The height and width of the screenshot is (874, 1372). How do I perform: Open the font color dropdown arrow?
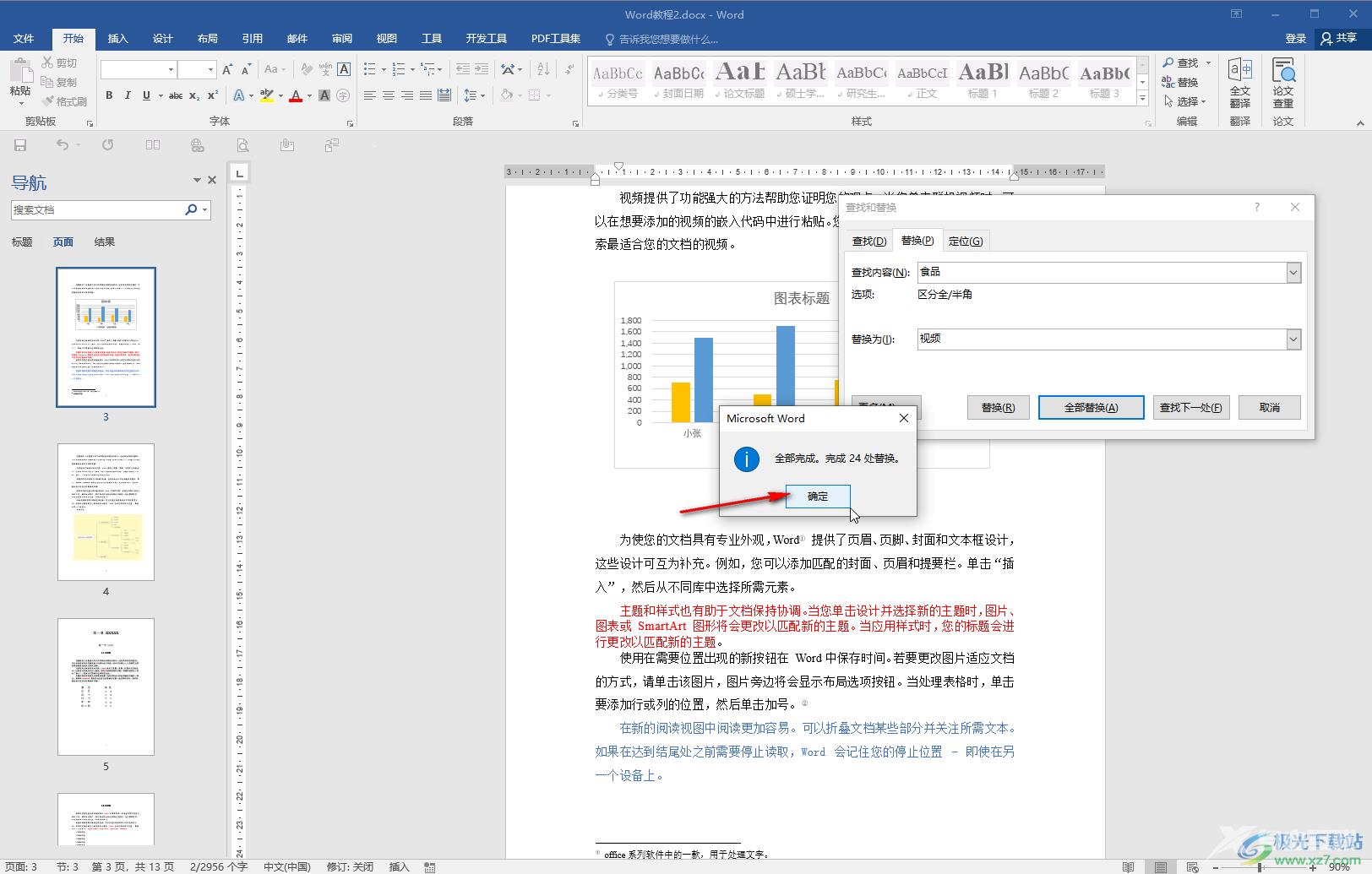tap(309, 95)
